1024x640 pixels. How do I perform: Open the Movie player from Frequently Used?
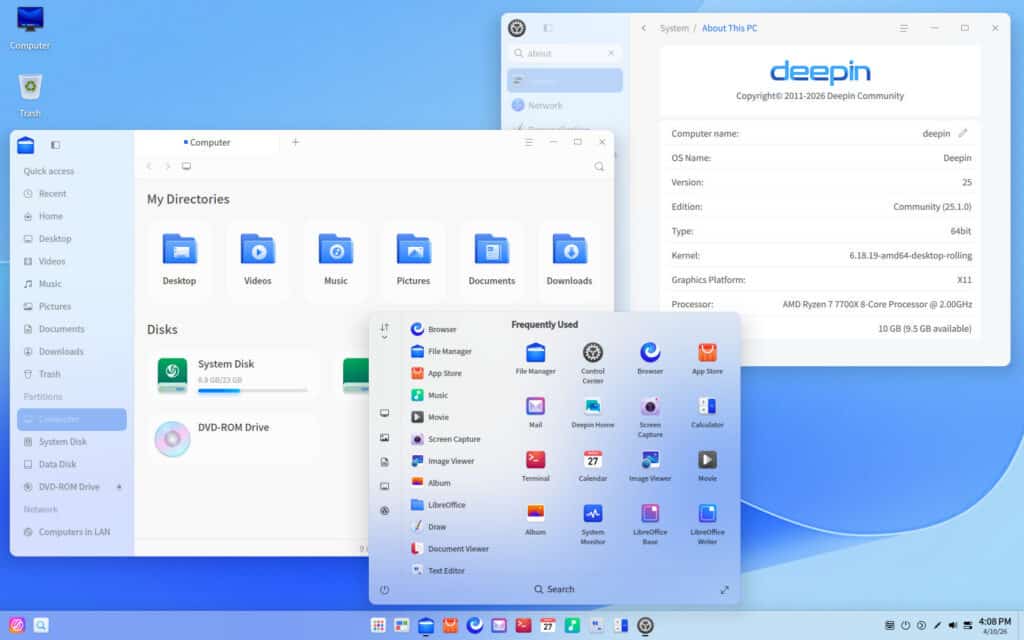(x=707, y=463)
